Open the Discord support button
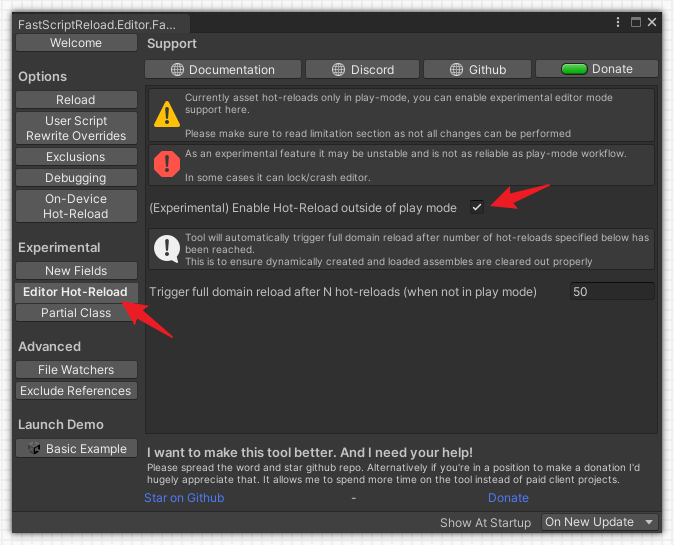 pos(362,69)
